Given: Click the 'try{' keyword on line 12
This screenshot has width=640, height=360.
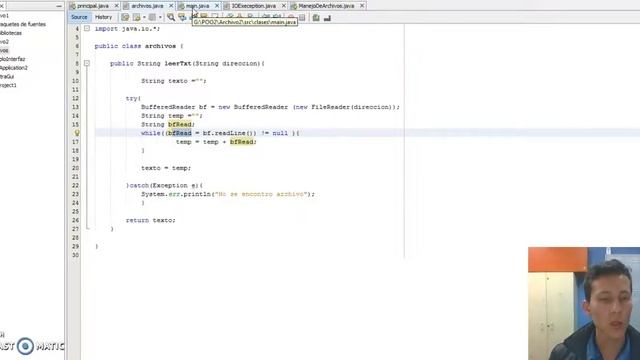Looking at the screenshot, I should click(x=133, y=98).
